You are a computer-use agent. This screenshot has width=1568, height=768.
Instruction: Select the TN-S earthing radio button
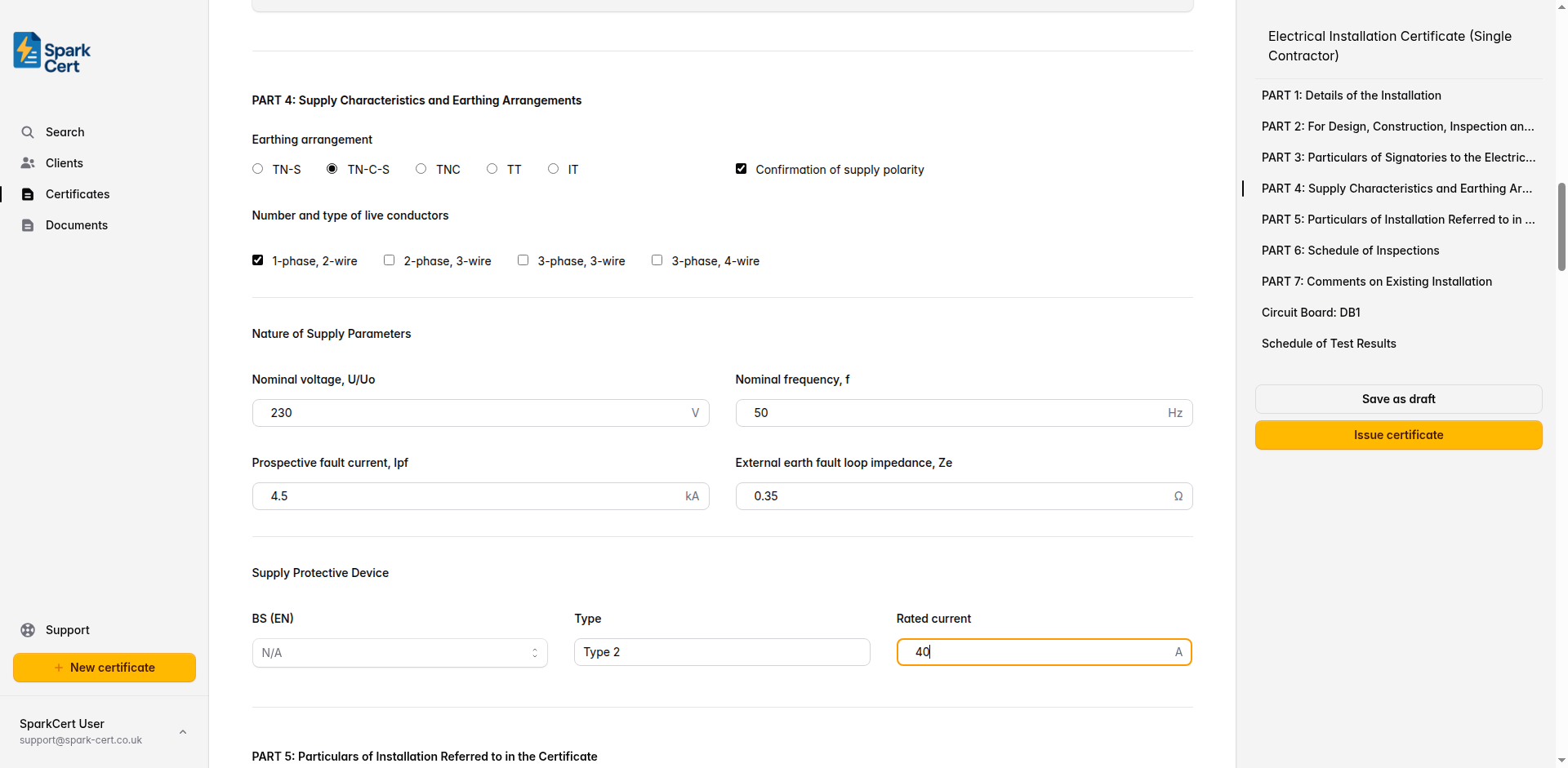click(258, 169)
